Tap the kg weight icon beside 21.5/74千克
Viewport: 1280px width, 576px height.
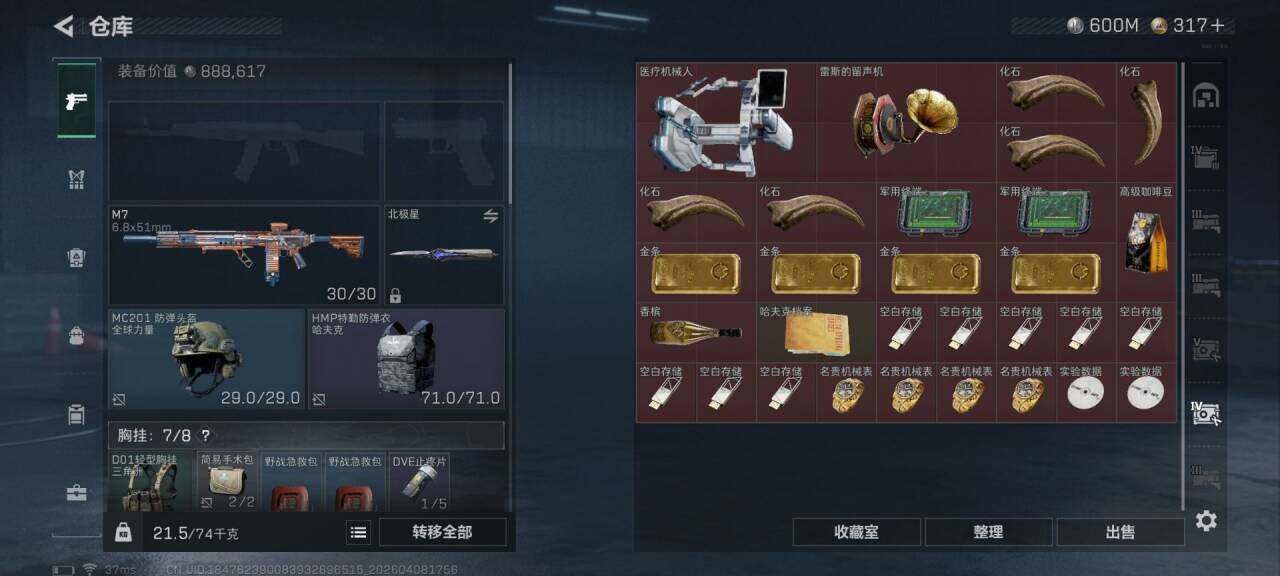click(x=123, y=532)
